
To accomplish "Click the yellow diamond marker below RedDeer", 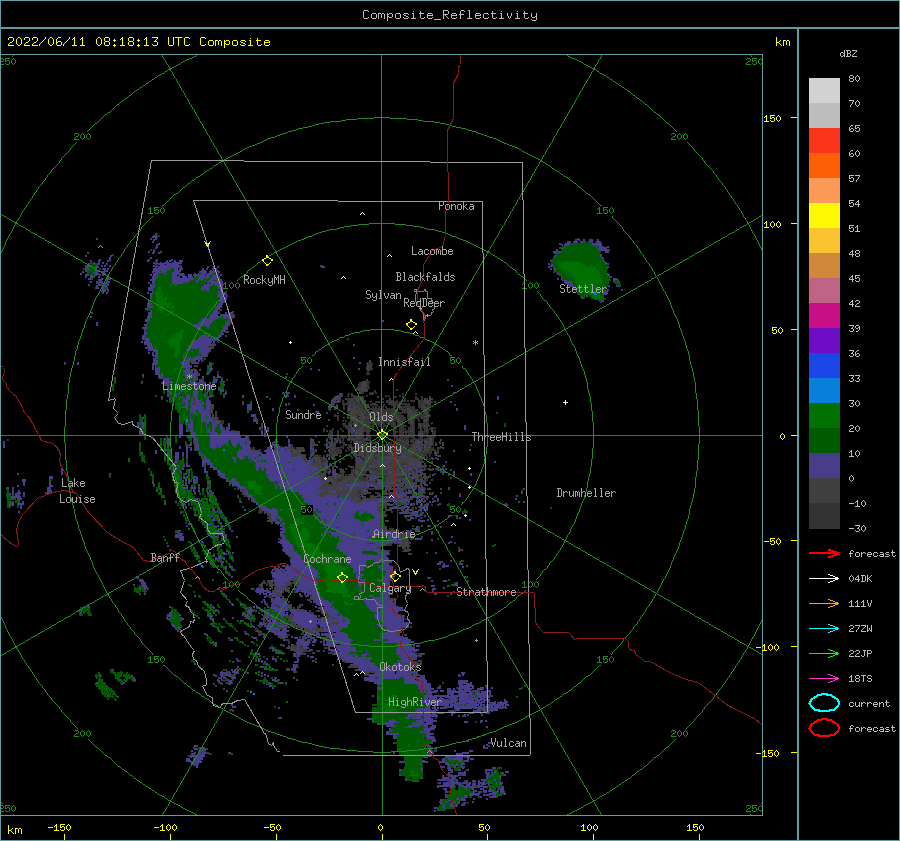I will [412, 325].
